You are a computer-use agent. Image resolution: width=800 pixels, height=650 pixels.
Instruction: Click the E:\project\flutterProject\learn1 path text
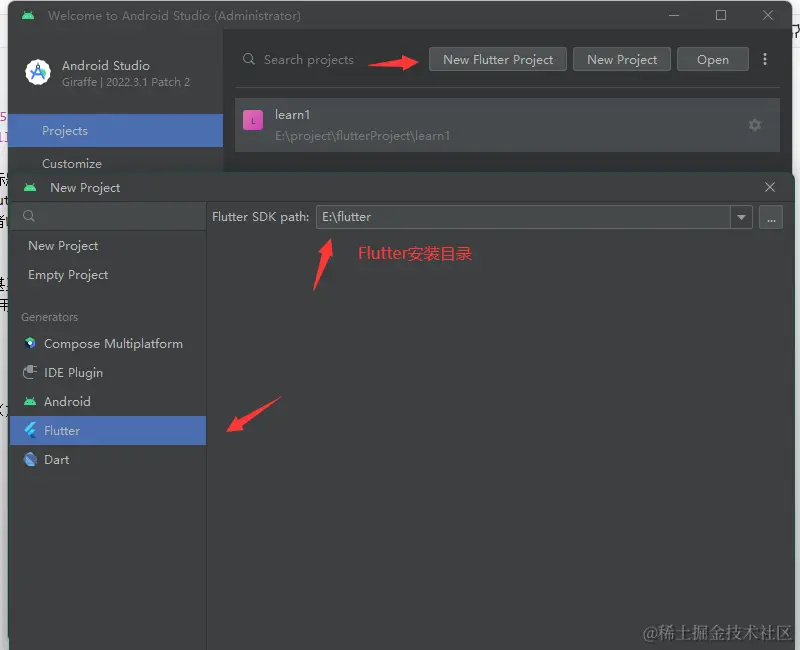tap(362, 136)
